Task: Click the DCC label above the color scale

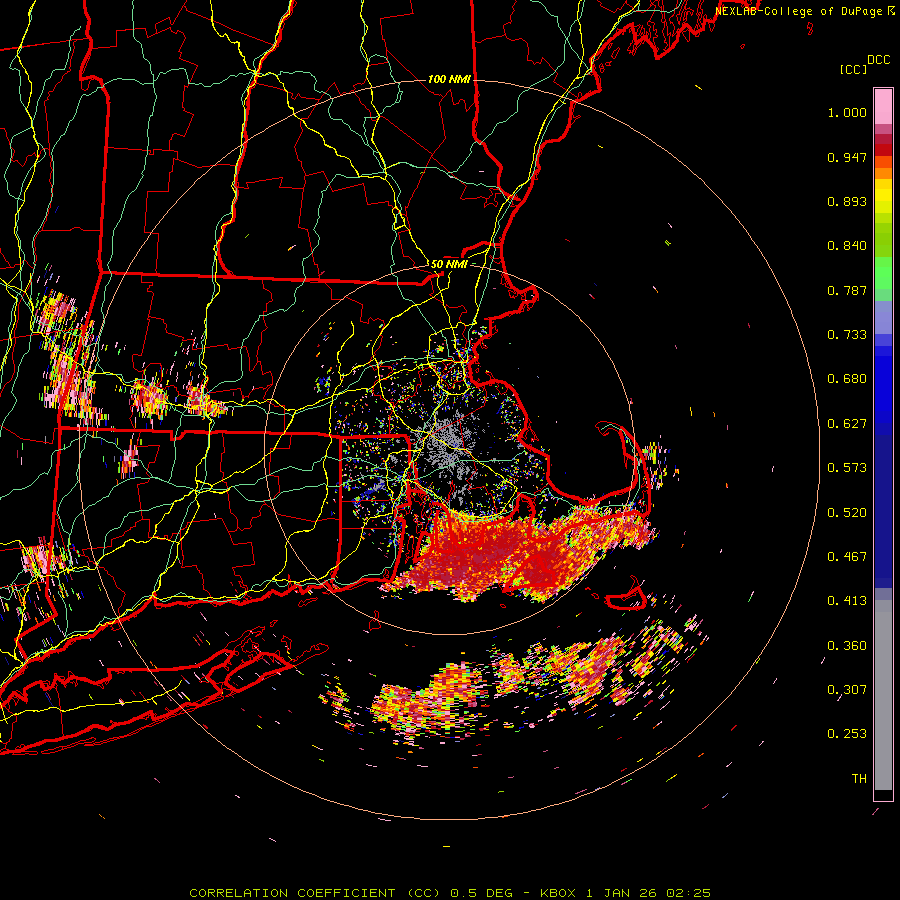Action: coord(879,60)
